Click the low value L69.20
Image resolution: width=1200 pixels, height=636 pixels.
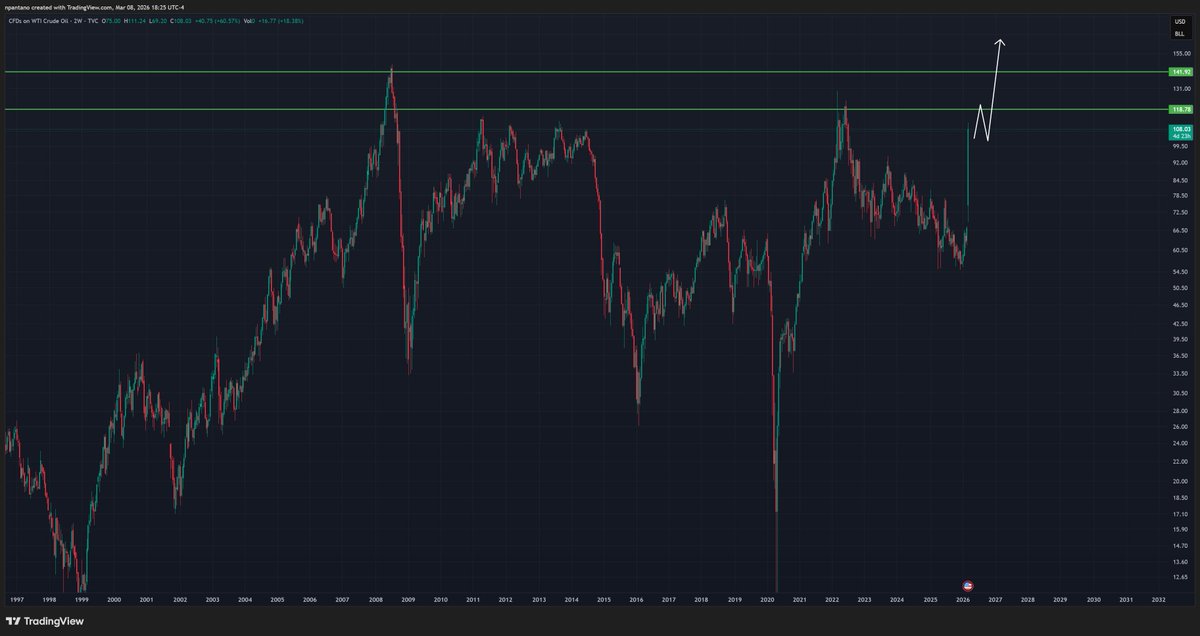point(158,21)
